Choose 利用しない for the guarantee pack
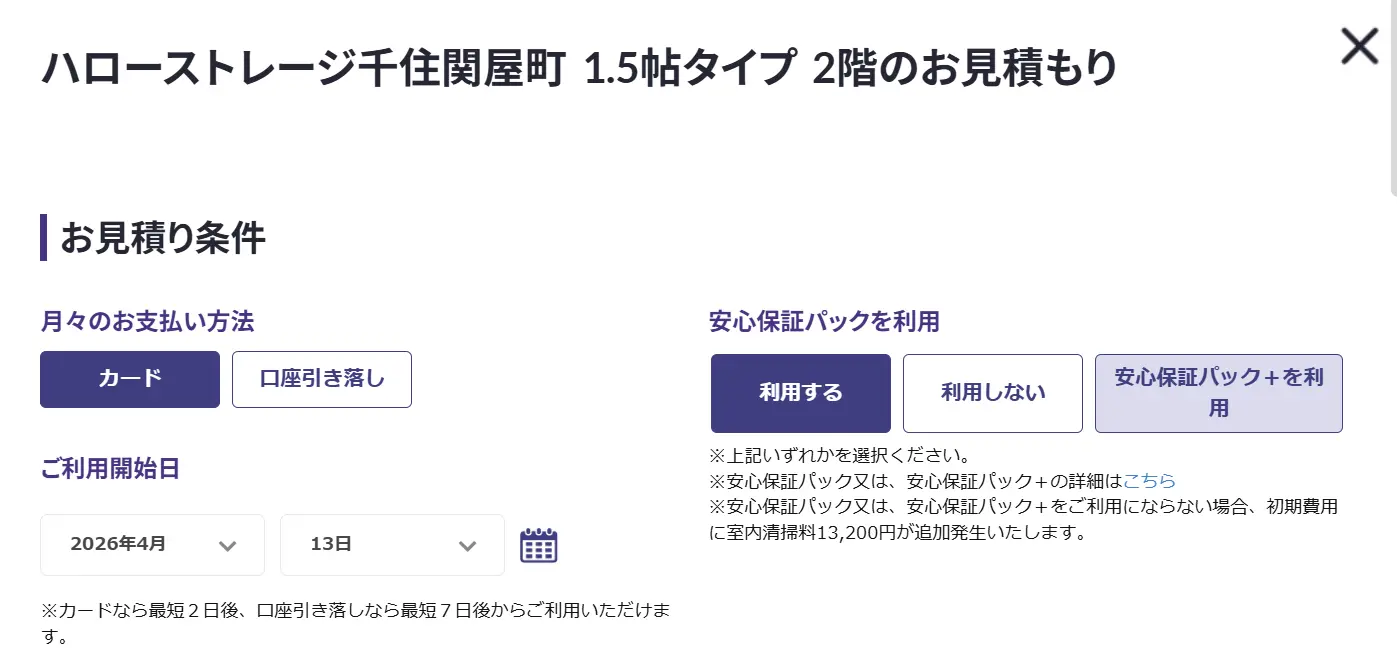This screenshot has height=651, width=1397. click(x=992, y=393)
